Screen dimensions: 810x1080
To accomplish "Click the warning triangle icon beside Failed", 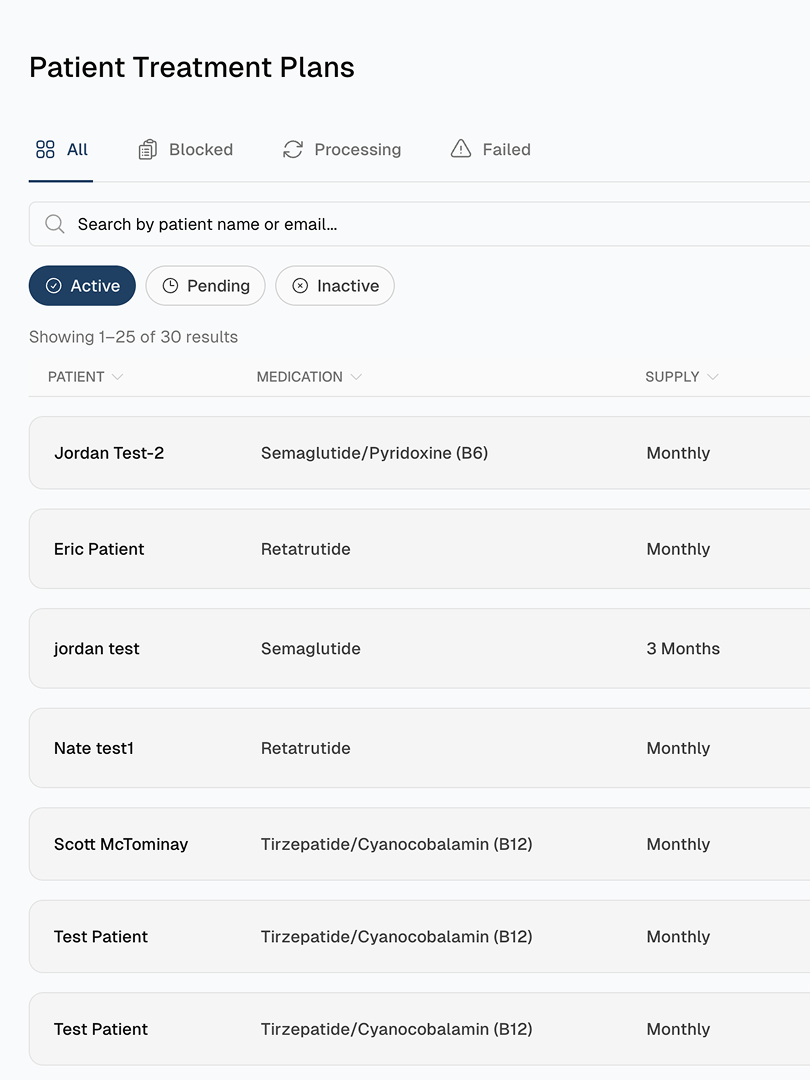I will point(461,149).
